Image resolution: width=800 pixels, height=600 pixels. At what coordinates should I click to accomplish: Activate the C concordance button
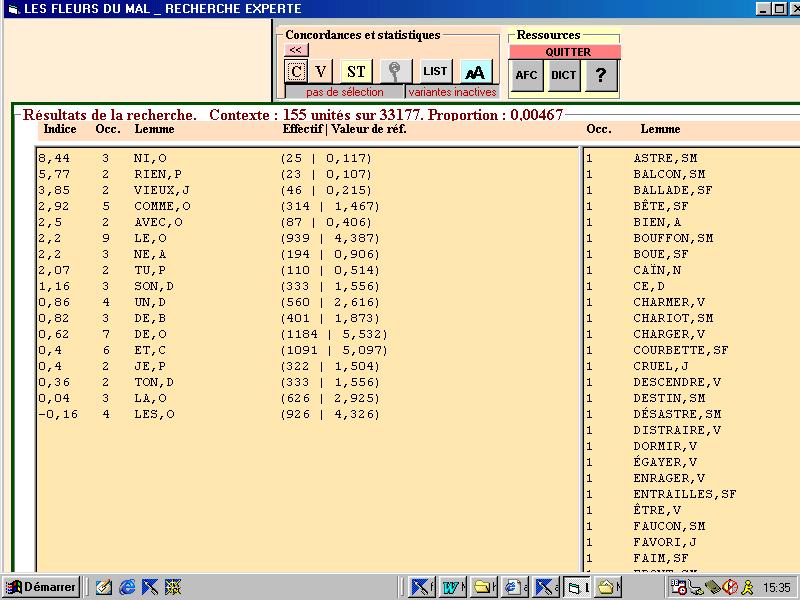[x=296, y=71]
